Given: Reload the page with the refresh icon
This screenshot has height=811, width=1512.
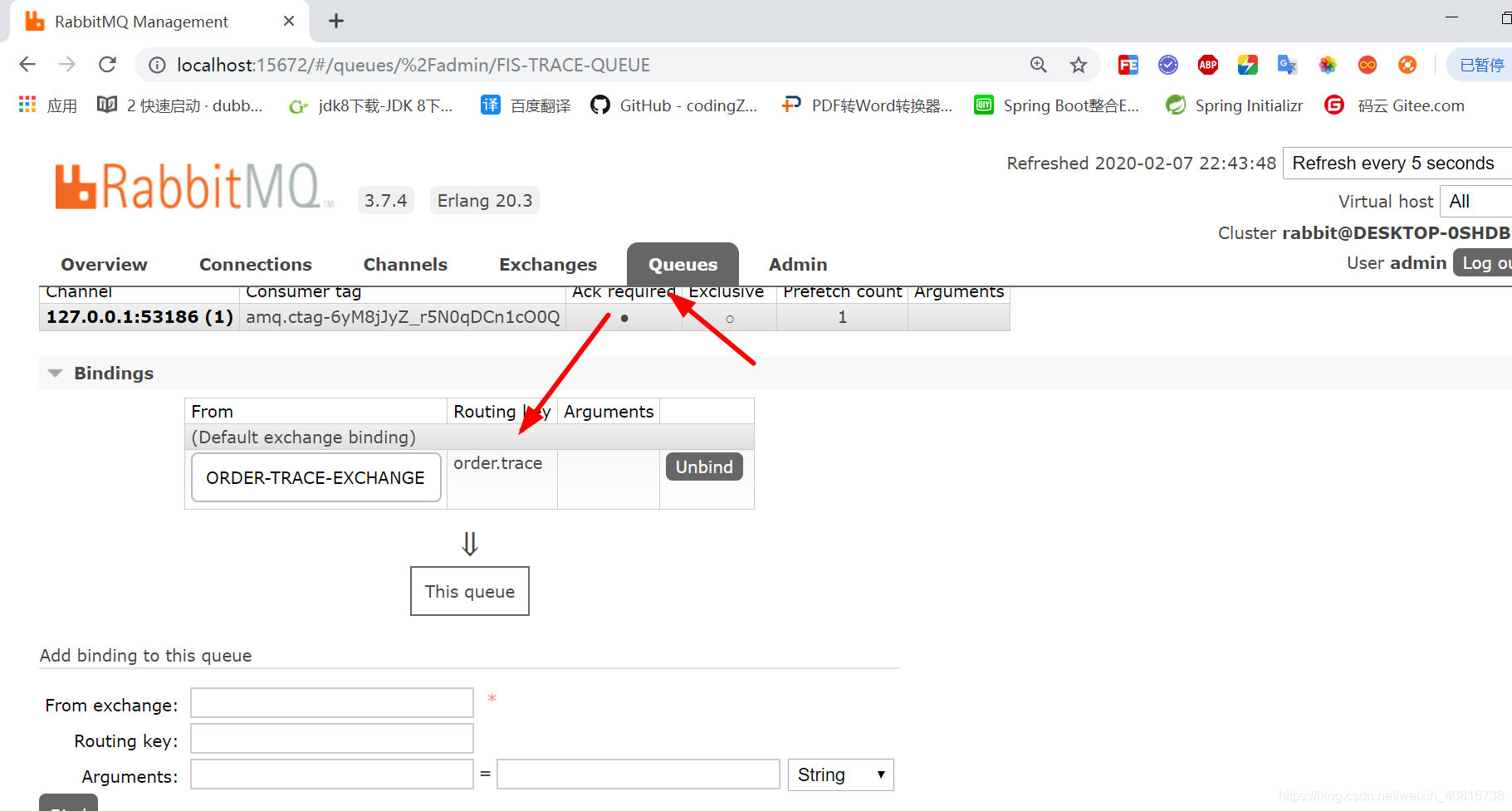Looking at the screenshot, I should 107,65.
